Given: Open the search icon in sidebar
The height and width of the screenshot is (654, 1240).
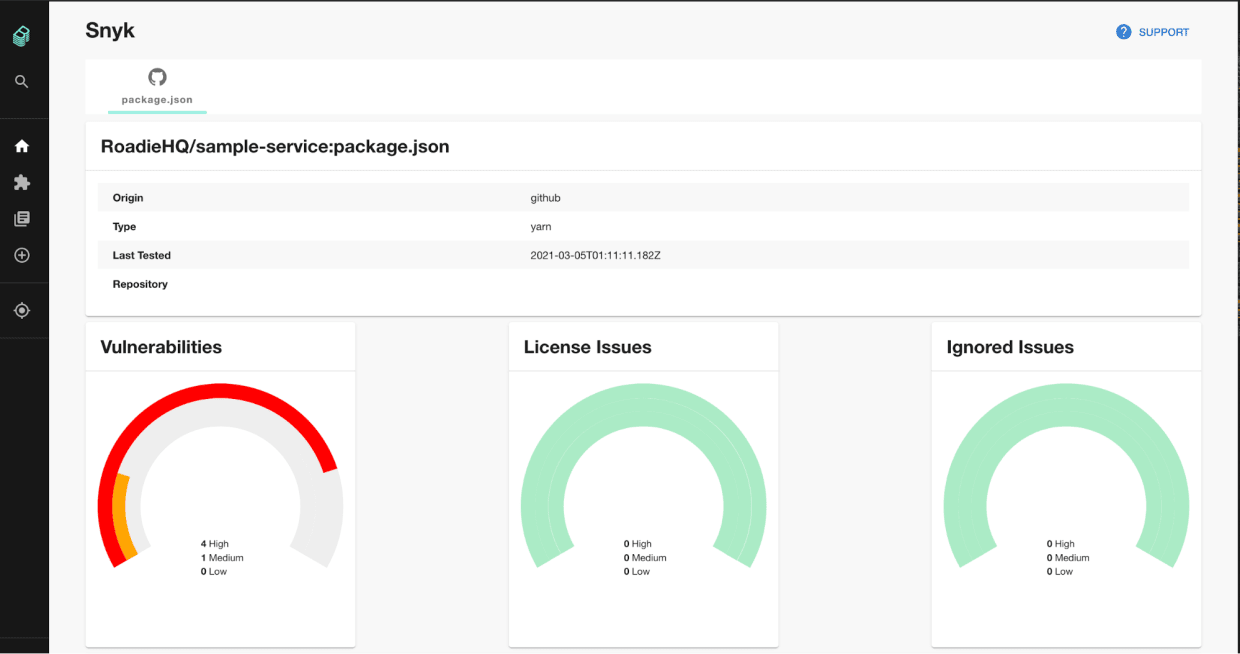Looking at the screenshot, I should click(22, 82).
